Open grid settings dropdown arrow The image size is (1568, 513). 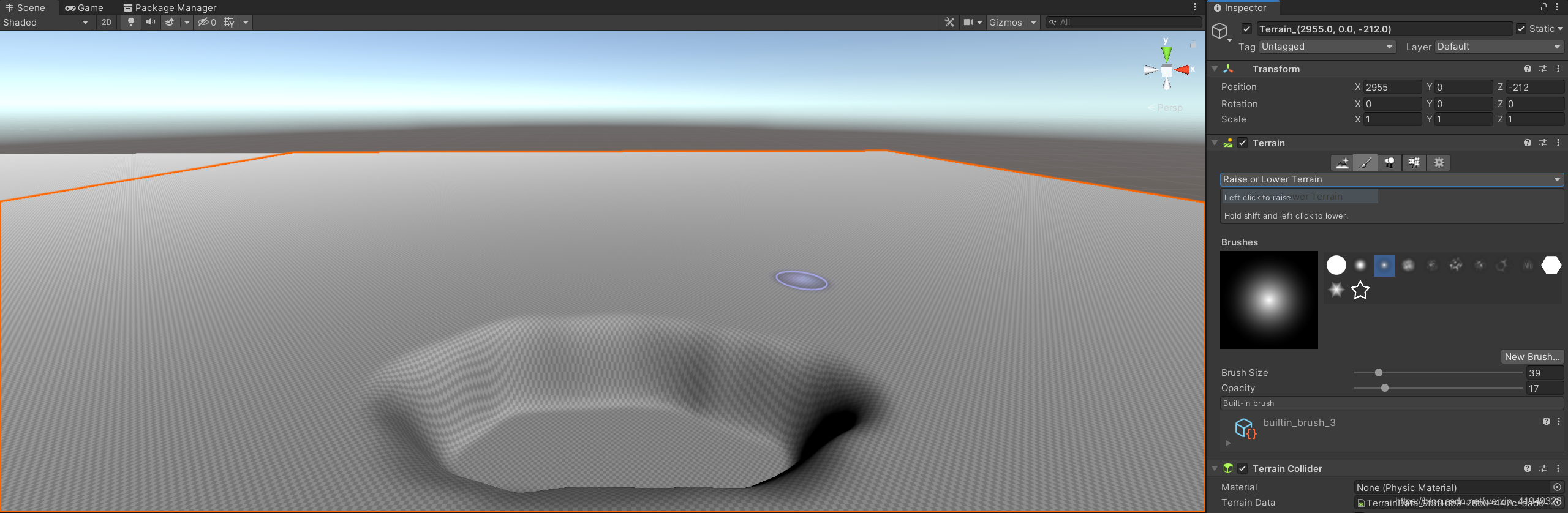coord(246,22)
